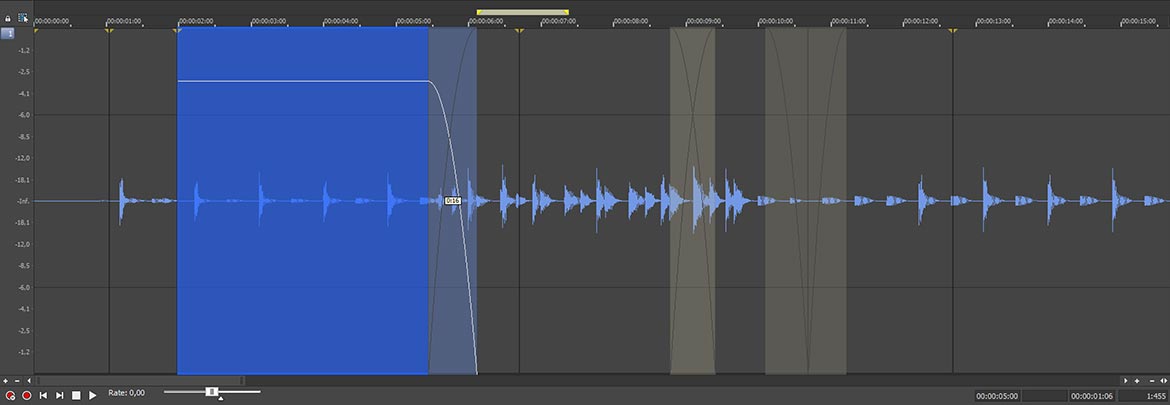
Task: Click the yellow loop region bar above ruler
Action: coord(522,12)
